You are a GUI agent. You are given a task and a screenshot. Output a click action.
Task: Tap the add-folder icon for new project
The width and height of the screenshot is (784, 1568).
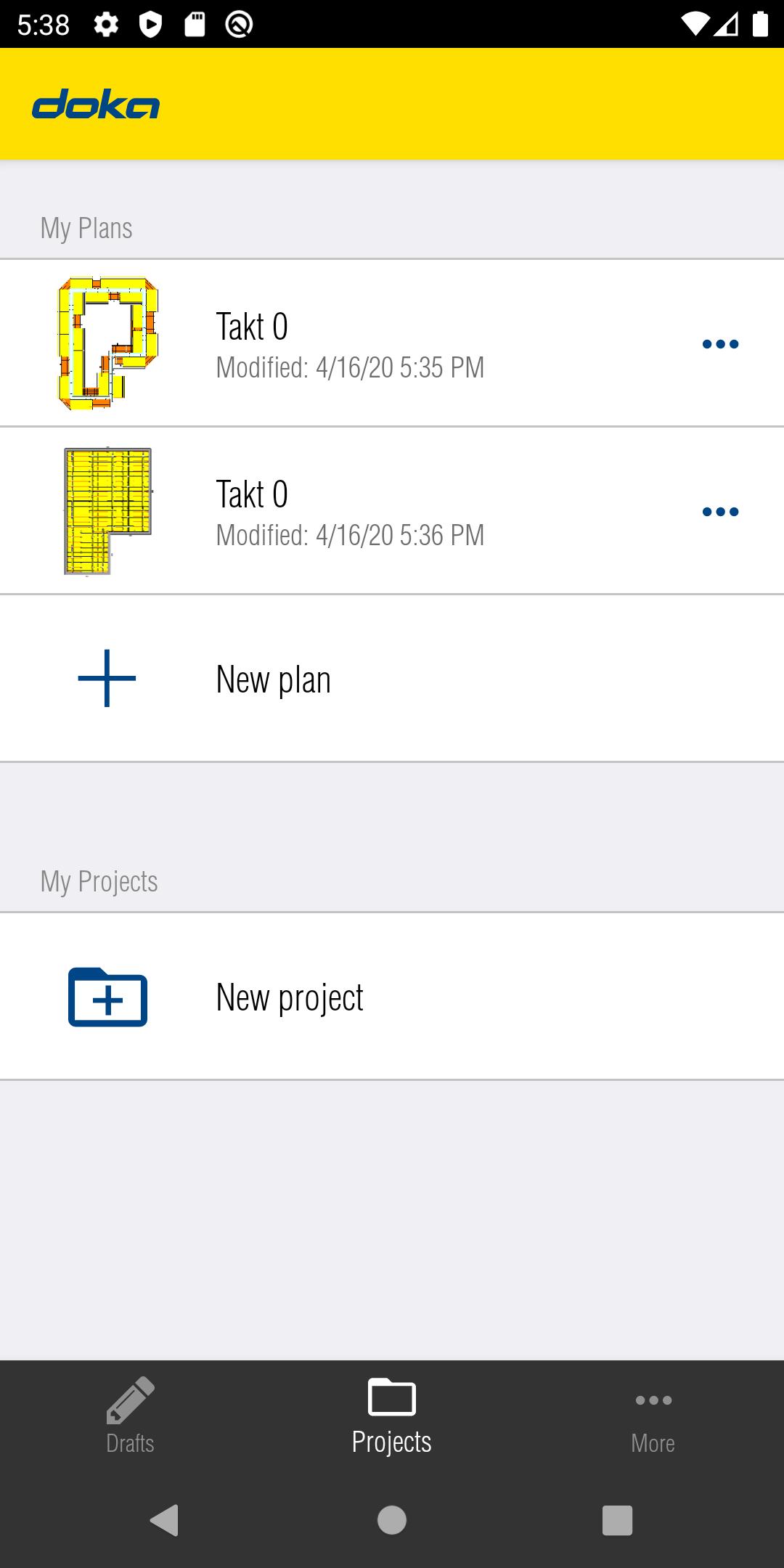(x=107, y=997)
